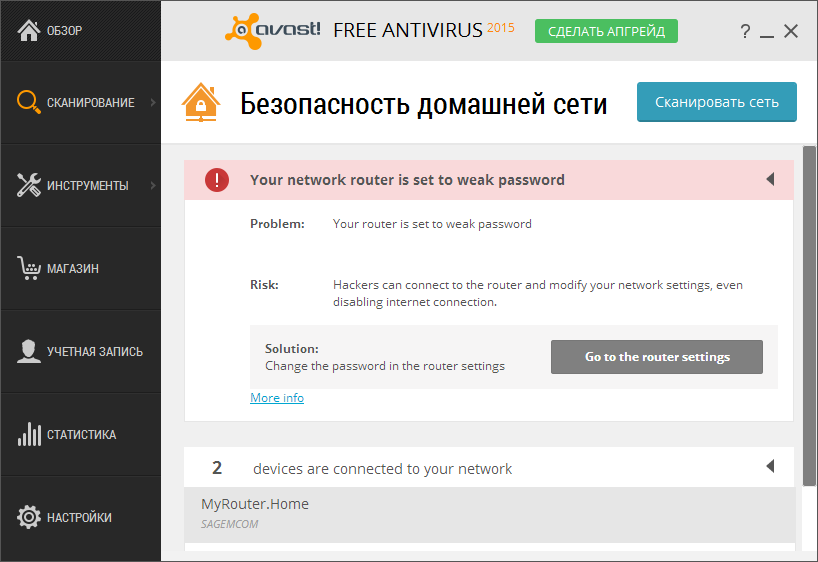Collapse the weak password warning section
Screen dimensions: 818x562
pyautogui.click(x=770, y=180)
